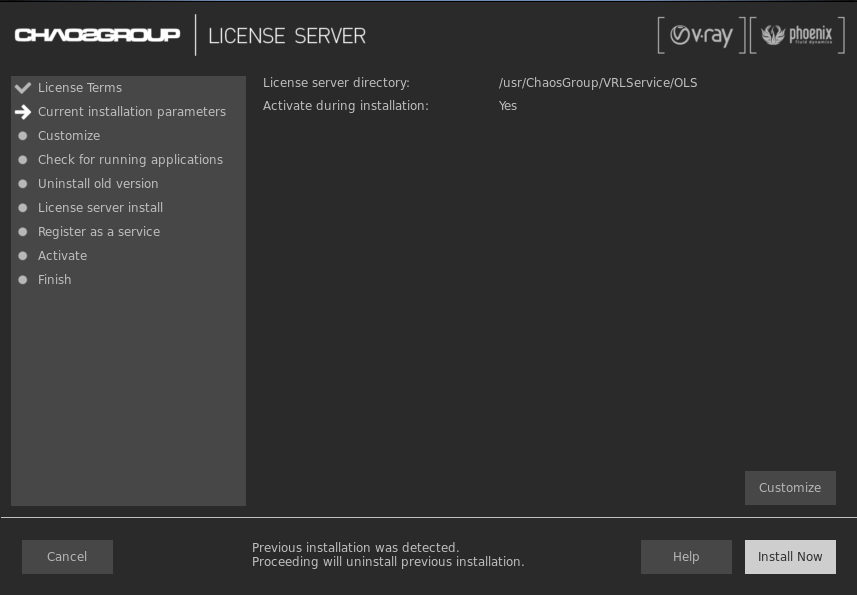Click the Yes activation value
The height and width of the screenshot is (595, 857).
click(508, 106)
